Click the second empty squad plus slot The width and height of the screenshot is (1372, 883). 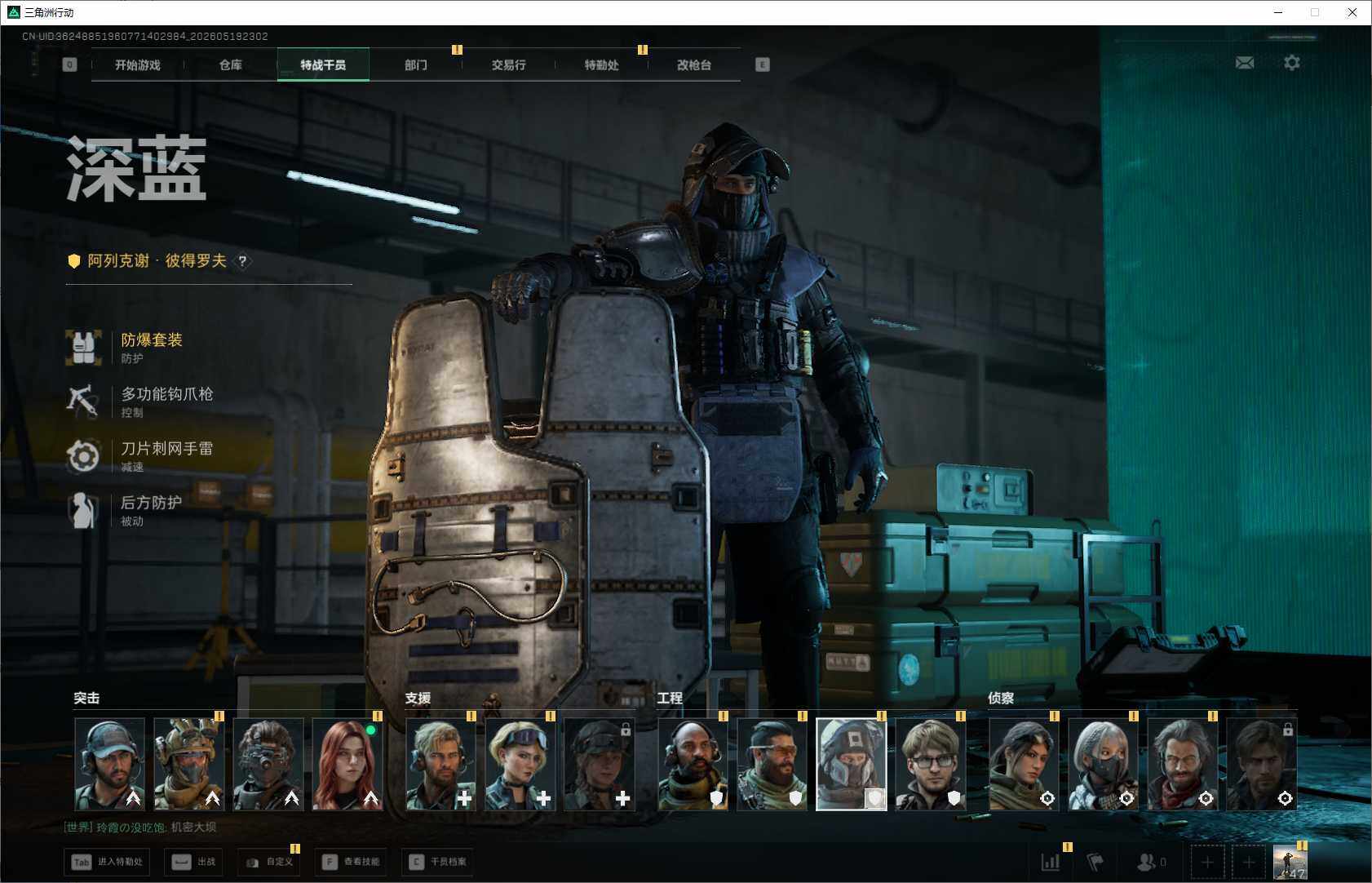point(1248,862)
